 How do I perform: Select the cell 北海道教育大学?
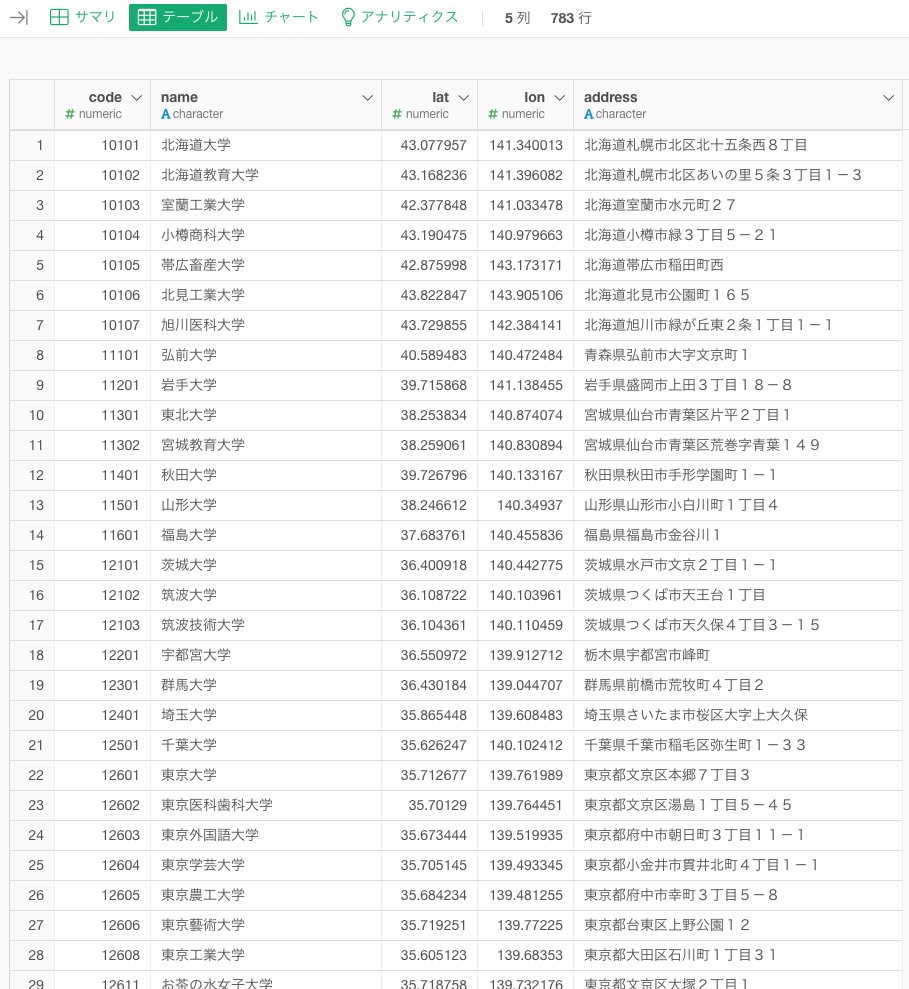(x=266, y=175)
